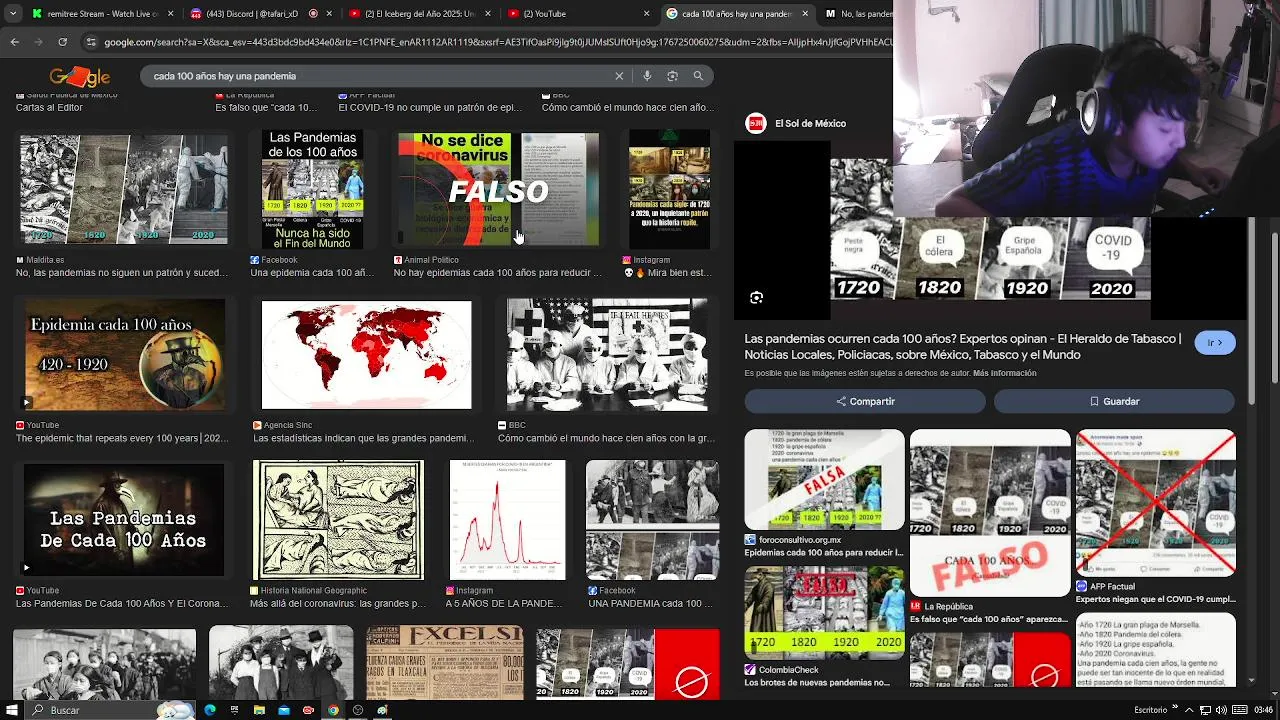Close the YouTube tab
Screen dimensions: 1280x720
pyautogui.click(x=646, y=14)
